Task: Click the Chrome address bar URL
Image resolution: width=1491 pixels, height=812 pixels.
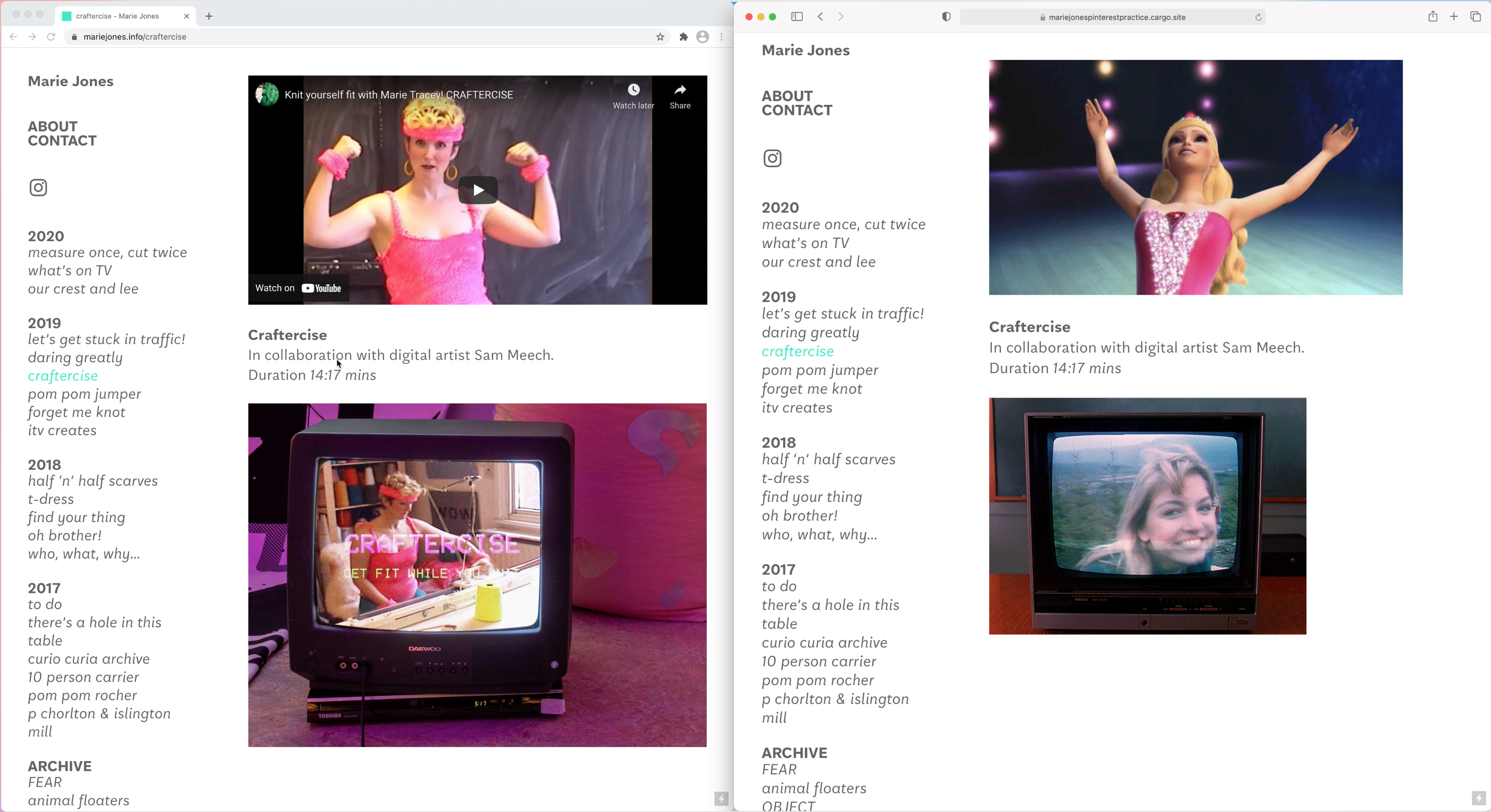Action: pyautogui.click(x=135, y=37)
